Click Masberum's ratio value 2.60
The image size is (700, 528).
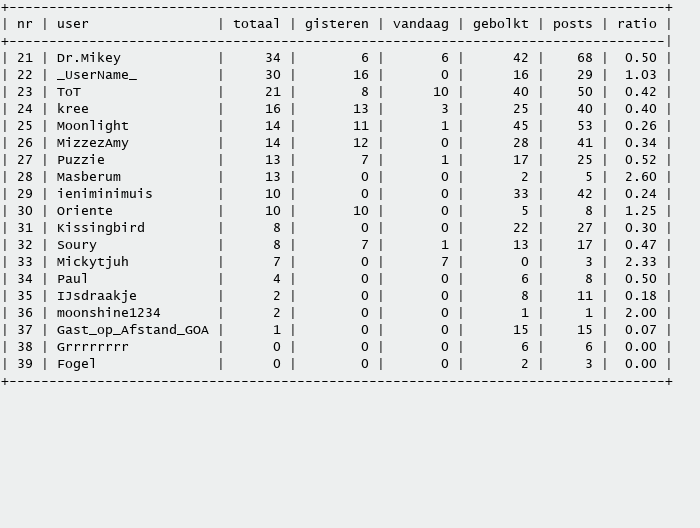[640, 177]
